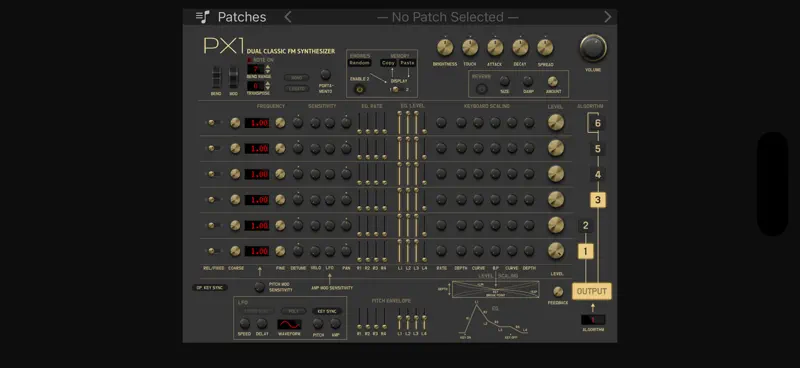Click the Pitch Mod Sensitivity knob
The height and width of the screenshot is (368, 800).
tap(260, 287)
